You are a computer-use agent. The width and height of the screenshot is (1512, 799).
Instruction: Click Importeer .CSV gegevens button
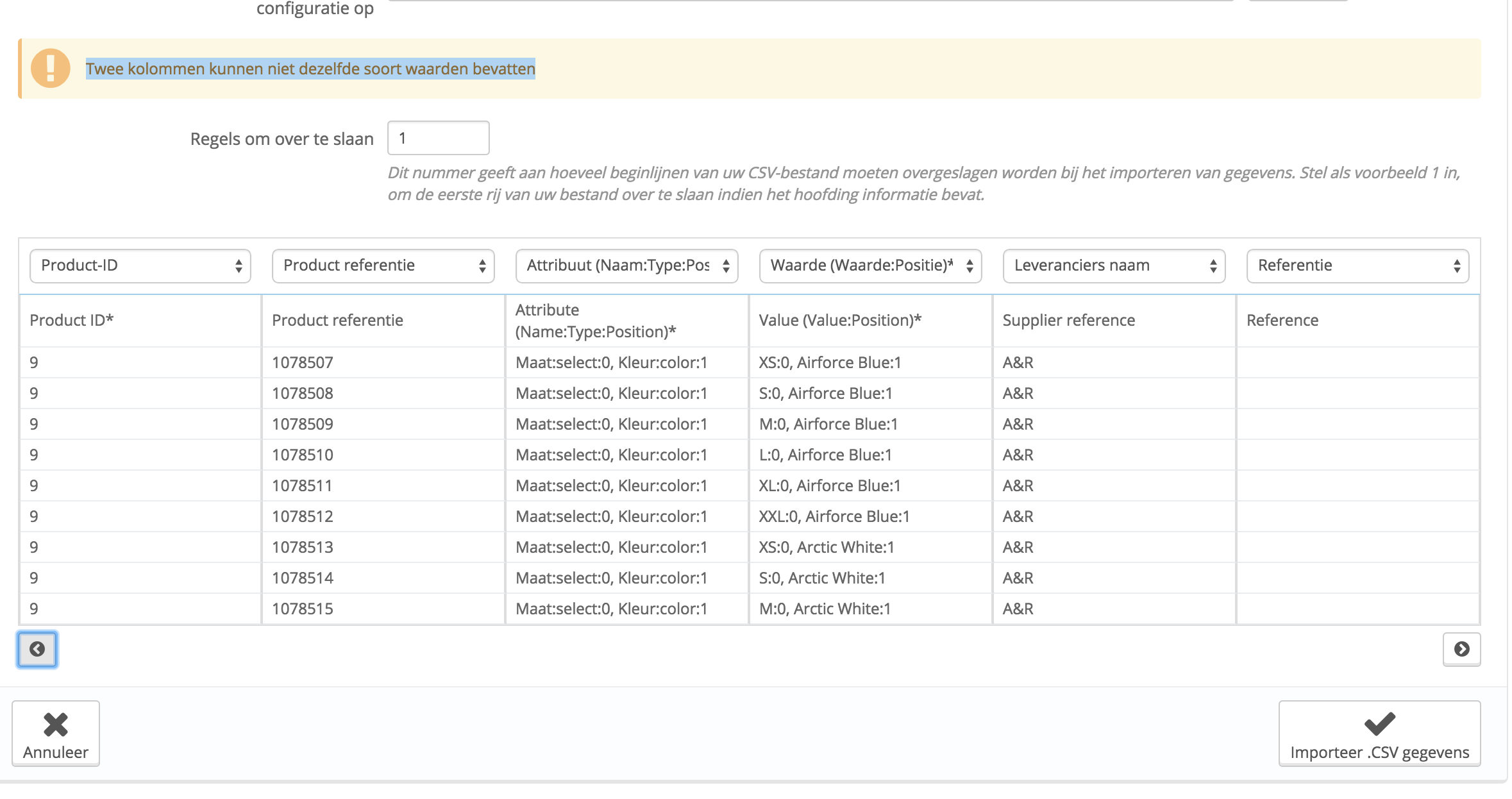1379,734
